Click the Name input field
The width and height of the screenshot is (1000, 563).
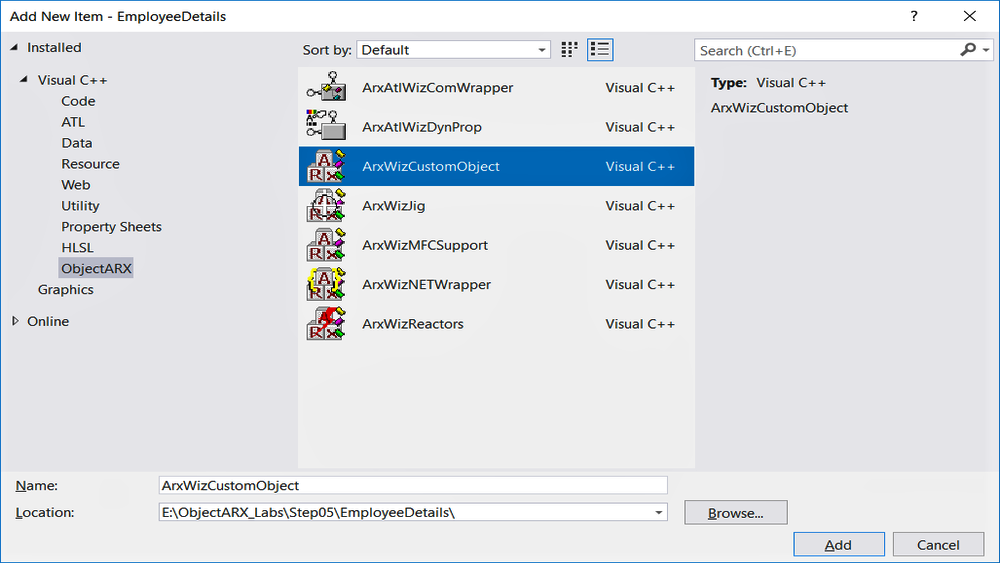point(413,485)
